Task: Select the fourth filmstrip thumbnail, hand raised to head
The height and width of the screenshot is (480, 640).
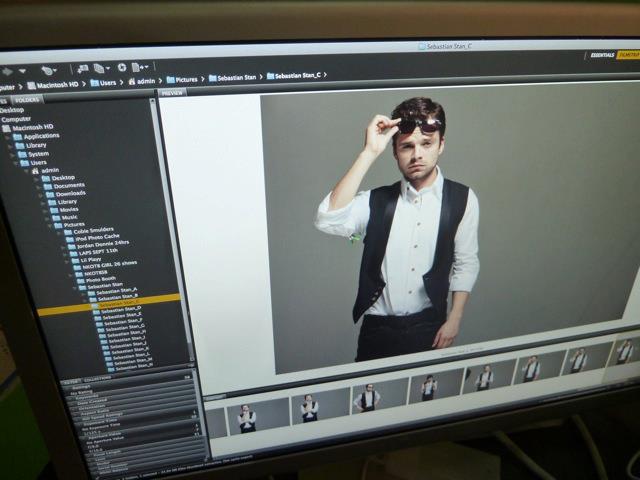Action: [436, 387]
